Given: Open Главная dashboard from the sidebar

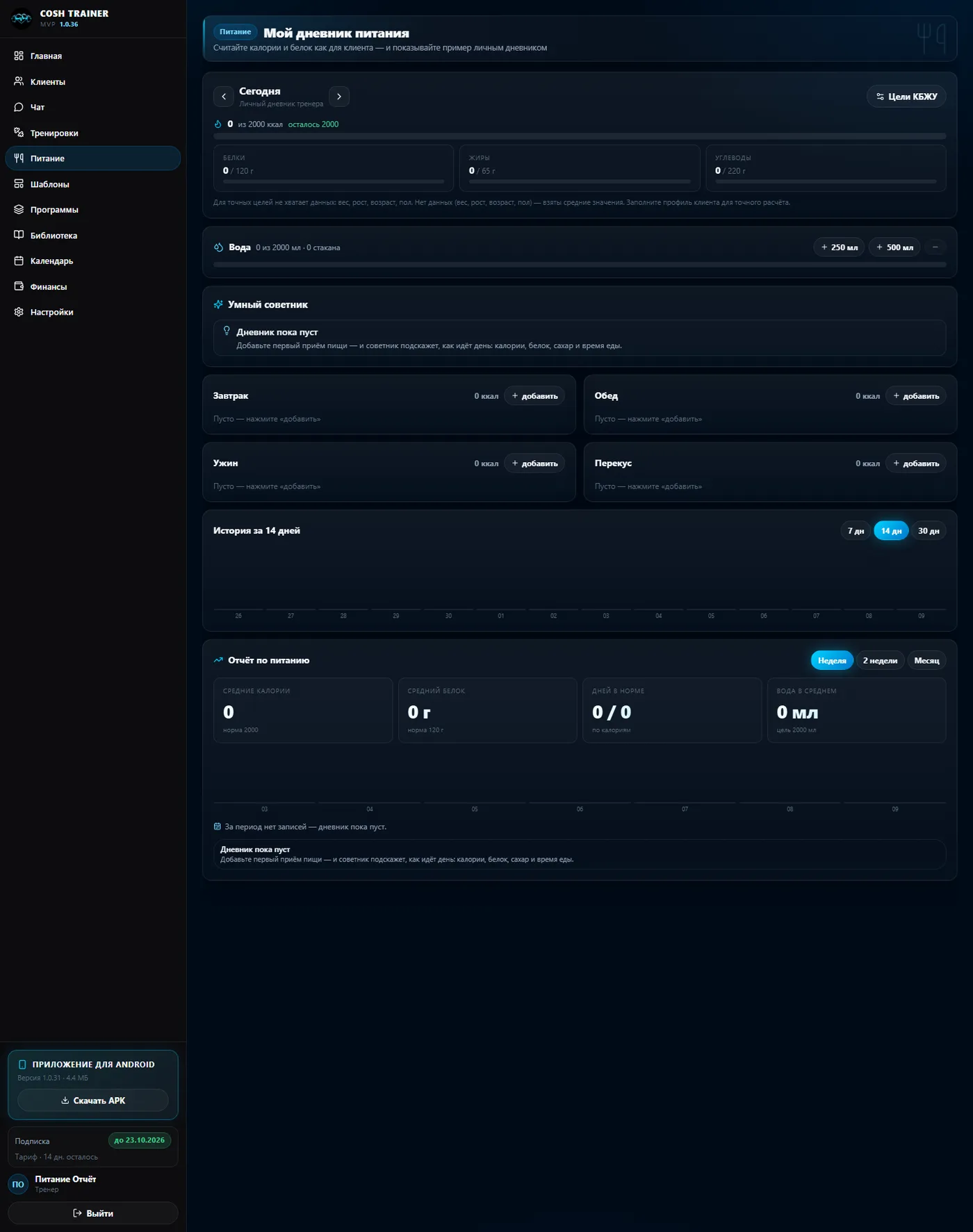Looking at the screenshot, I should (93, 56).
